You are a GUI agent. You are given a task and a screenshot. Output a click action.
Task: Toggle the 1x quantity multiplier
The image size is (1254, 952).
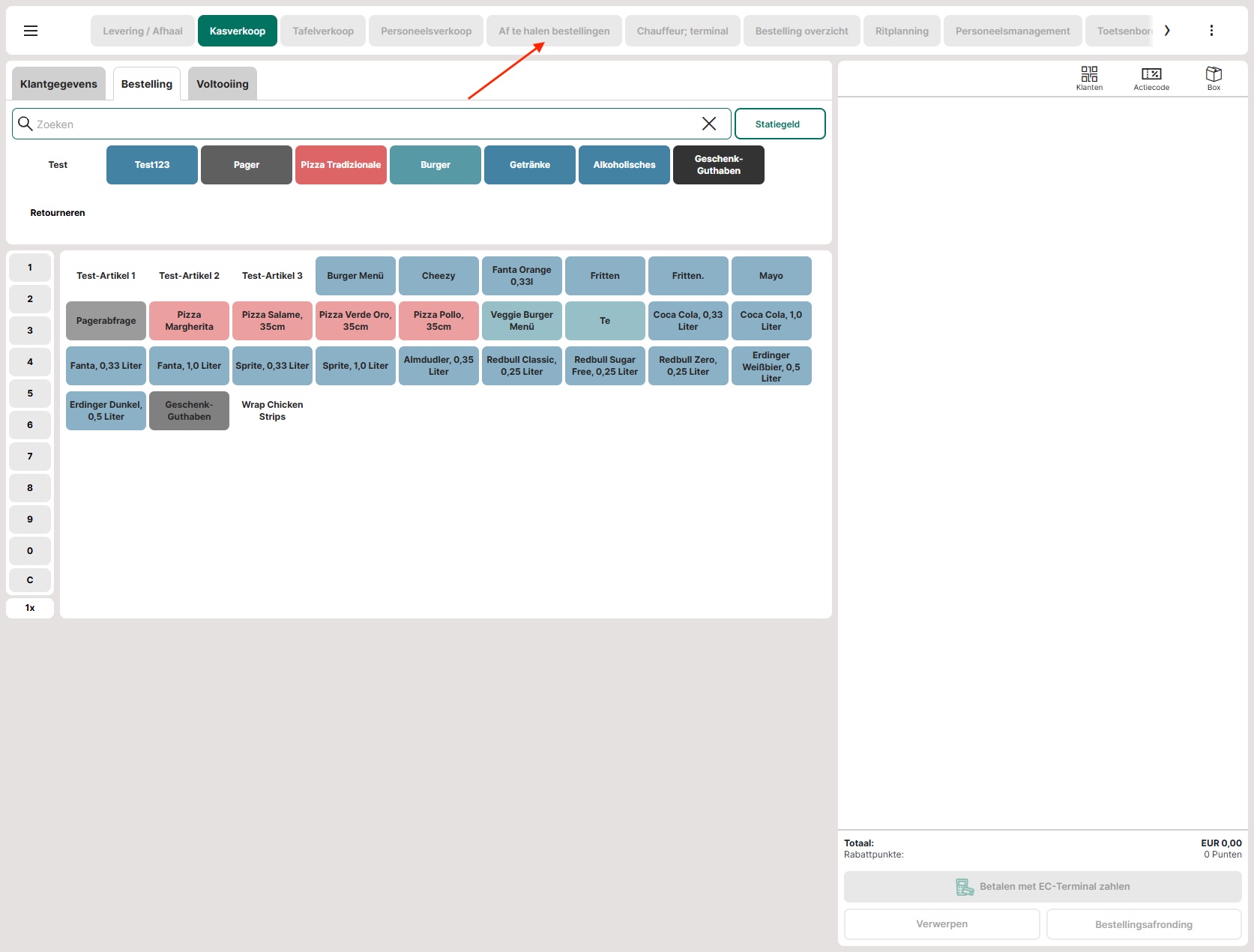point(30,608)
